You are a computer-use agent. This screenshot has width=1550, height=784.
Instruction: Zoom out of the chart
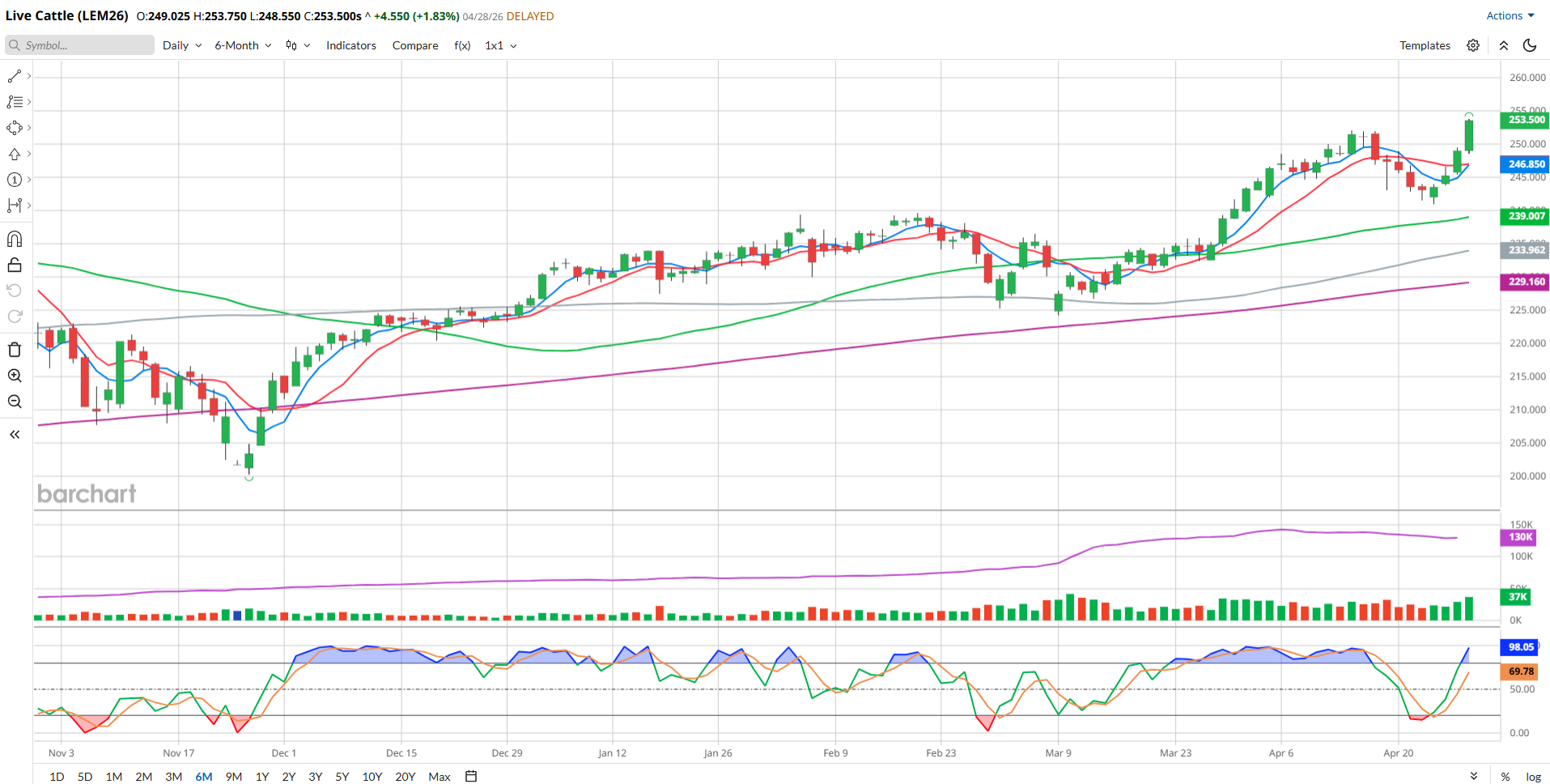15,401
